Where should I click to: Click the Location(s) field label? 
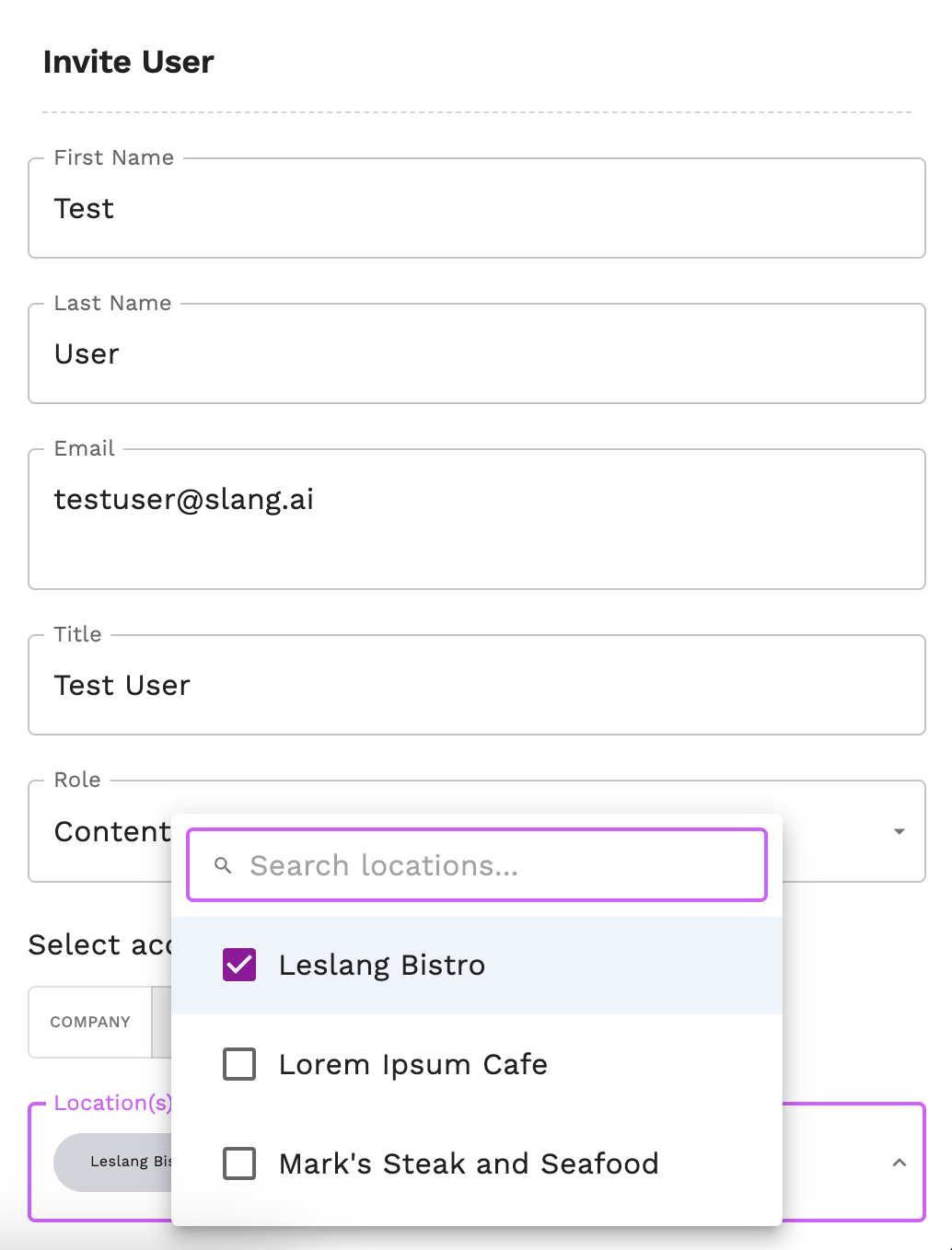pyautogui.click(x=111, y=1103)
